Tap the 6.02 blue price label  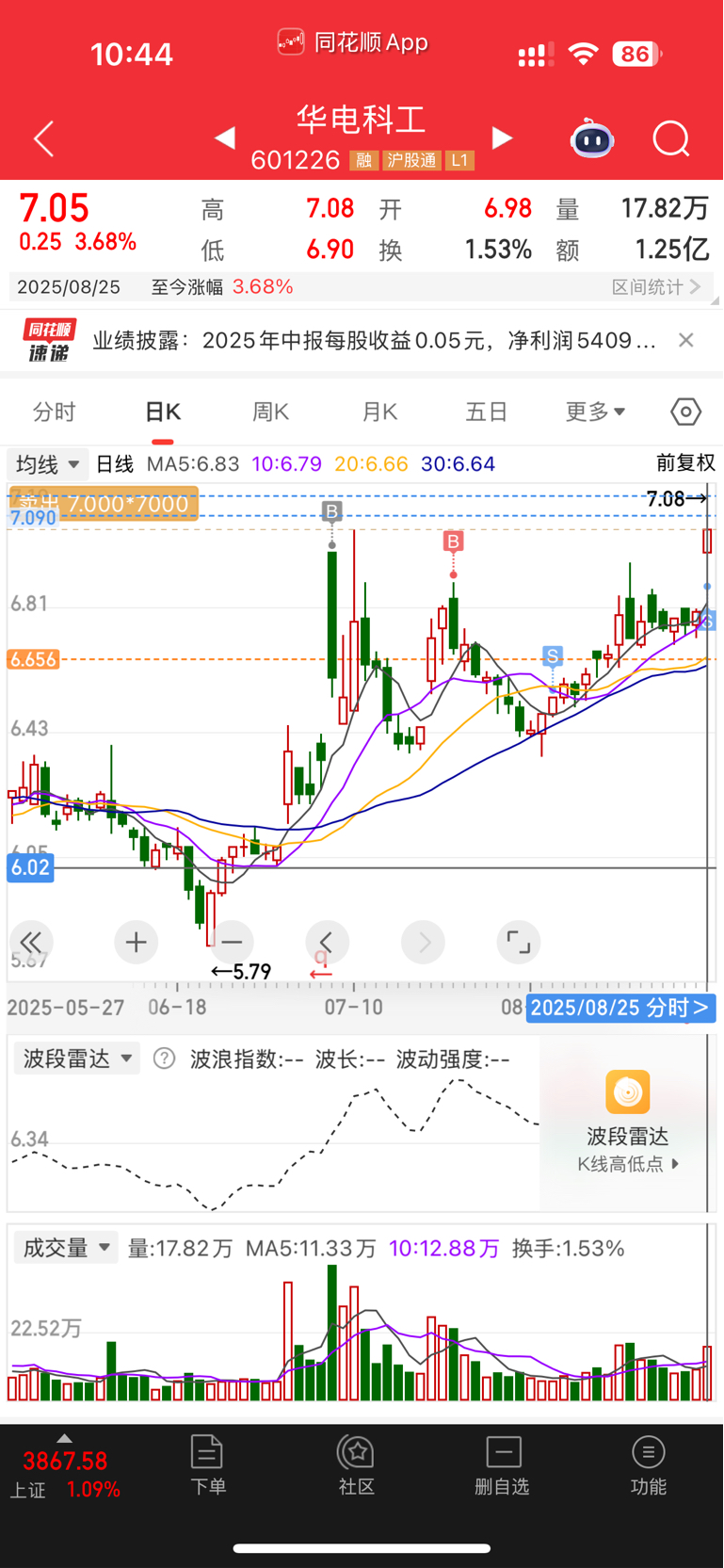pyautogui.click(x=30, y=867)
